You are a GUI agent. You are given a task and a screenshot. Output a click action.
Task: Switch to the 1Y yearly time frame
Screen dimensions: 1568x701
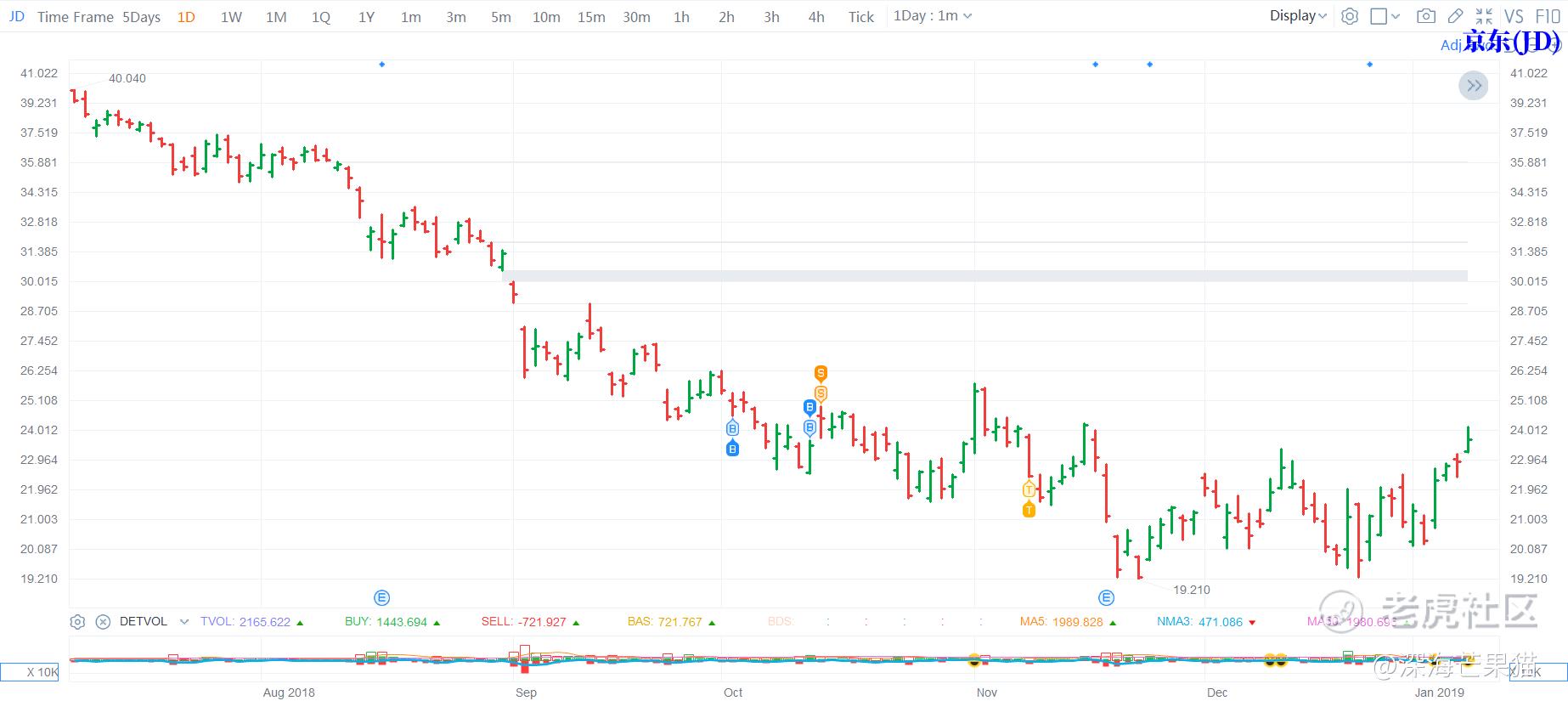point(366,17)
